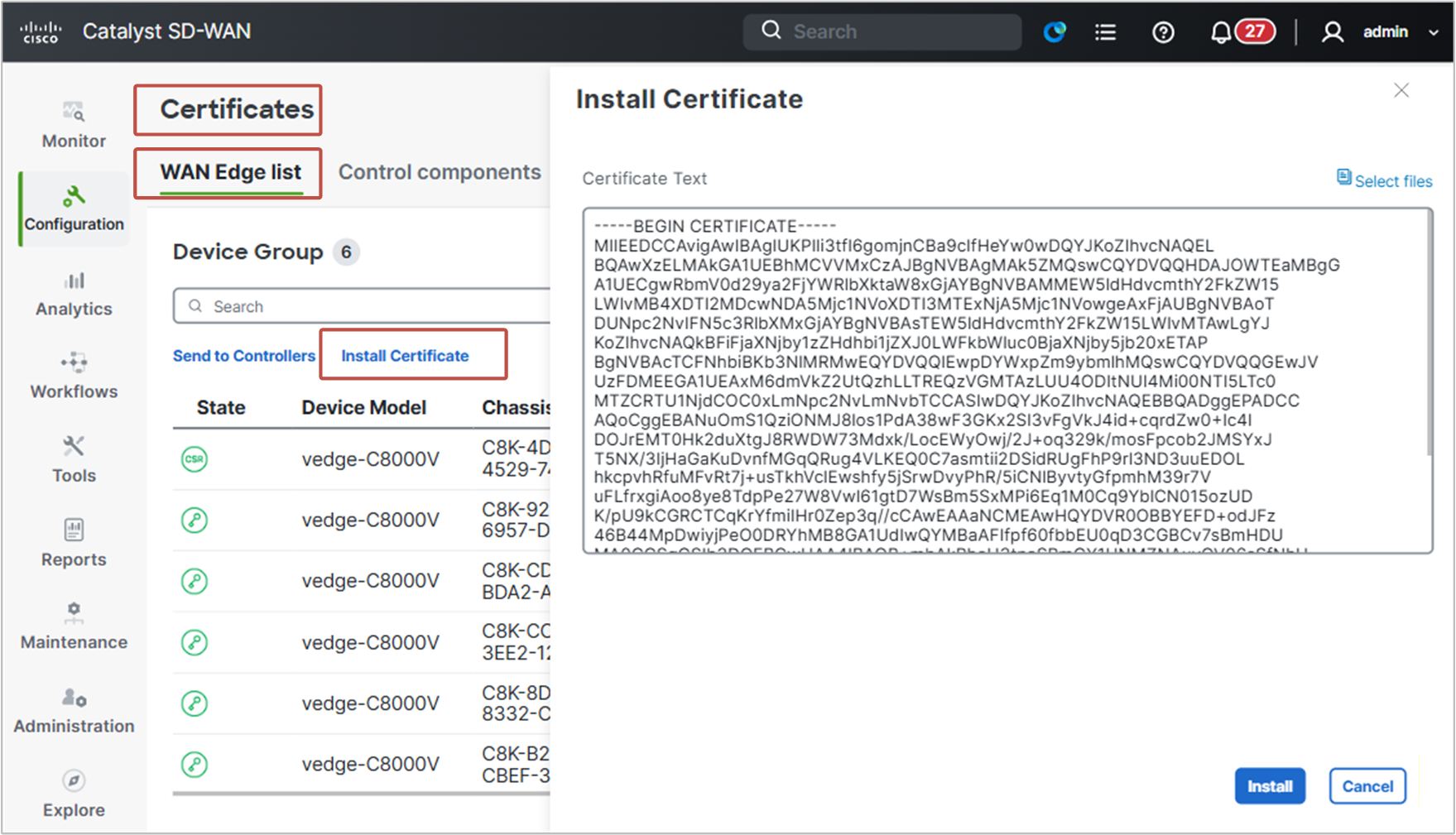1456x835 pixels.
Task: Sort by the Device Model column header
Action: (x=364, y=407)
